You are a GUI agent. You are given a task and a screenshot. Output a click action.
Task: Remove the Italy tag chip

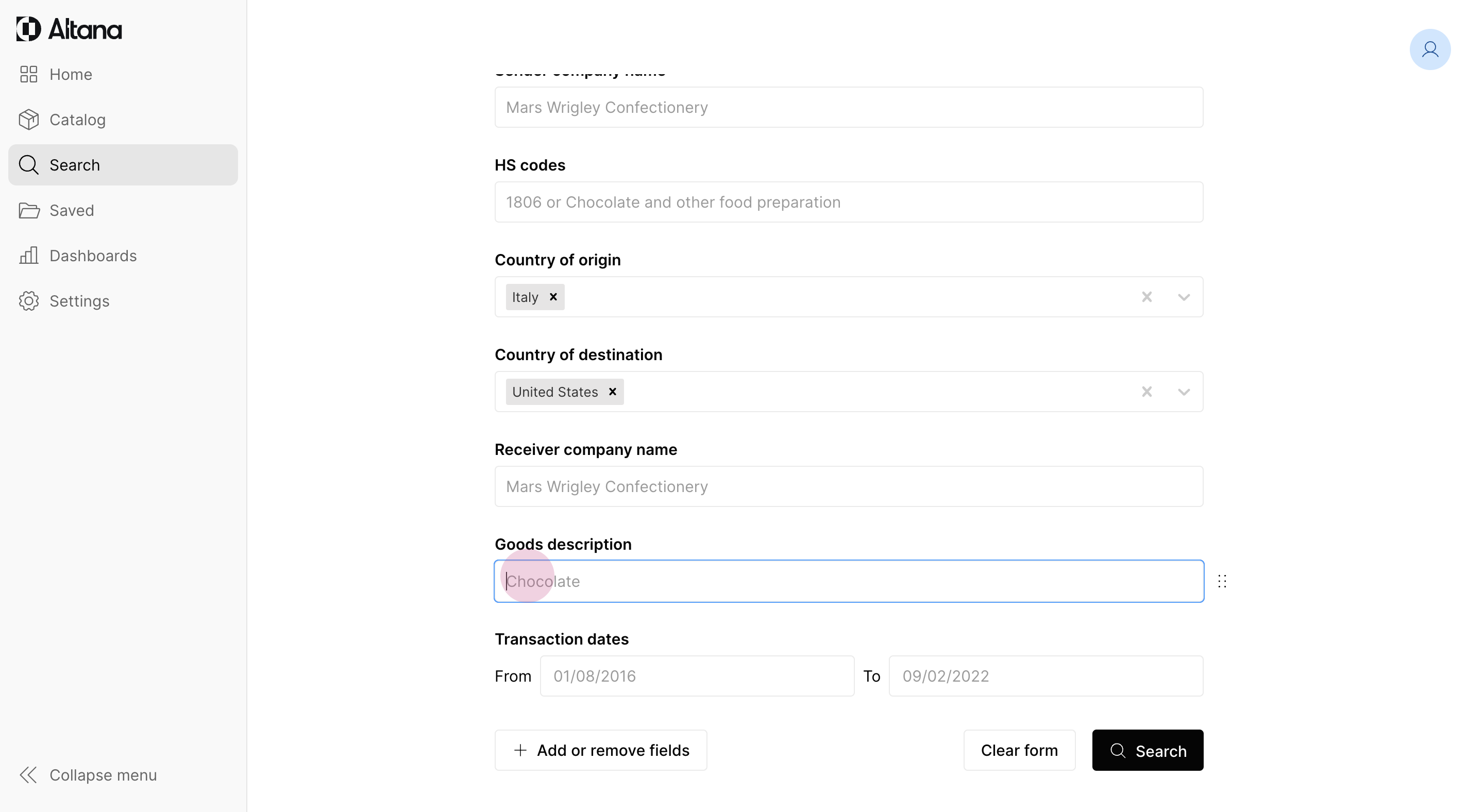pyautogui.click(x=553, y=297)
